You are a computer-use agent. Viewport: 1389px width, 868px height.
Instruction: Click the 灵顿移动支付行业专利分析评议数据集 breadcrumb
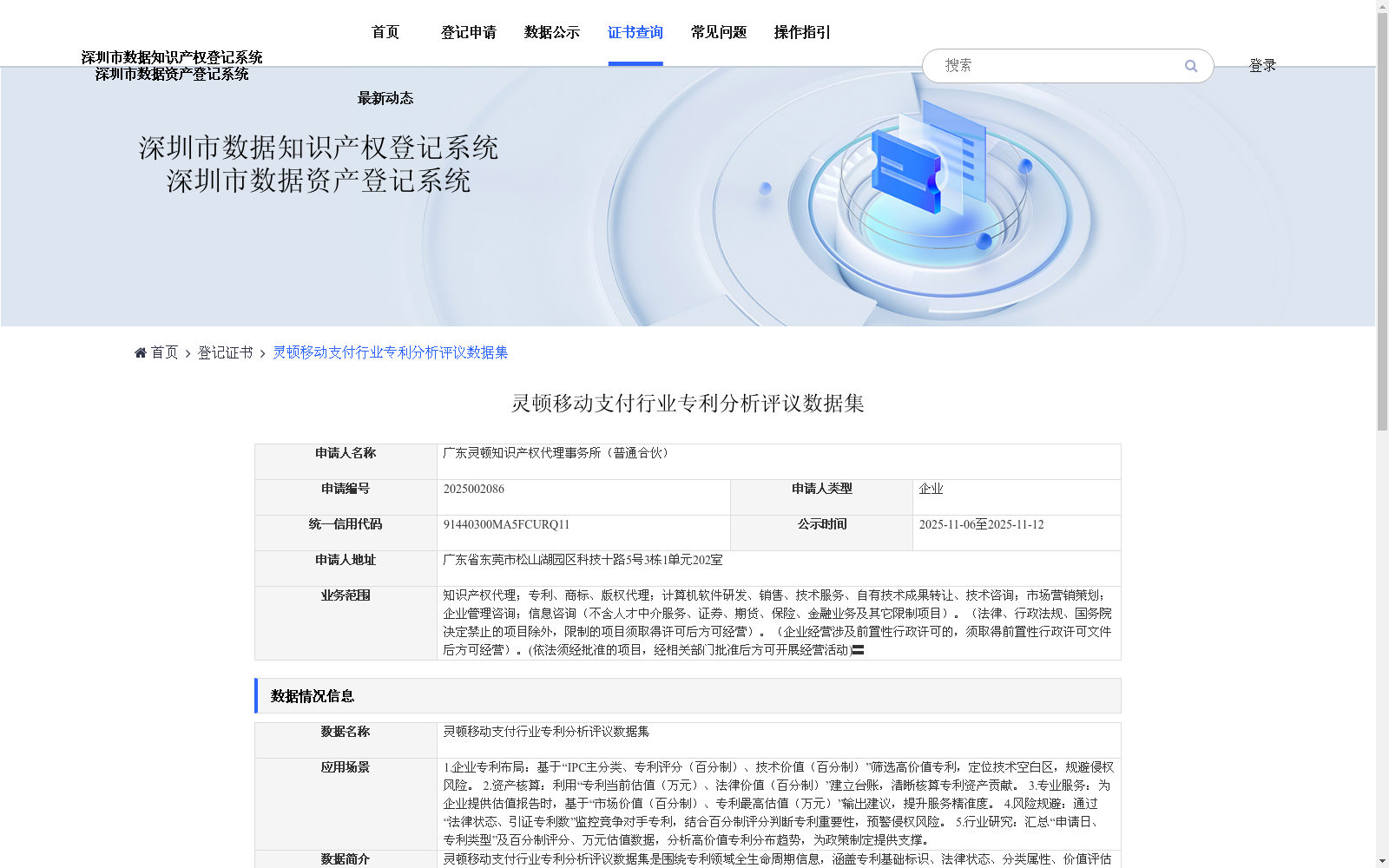click(x=391, y=352)
